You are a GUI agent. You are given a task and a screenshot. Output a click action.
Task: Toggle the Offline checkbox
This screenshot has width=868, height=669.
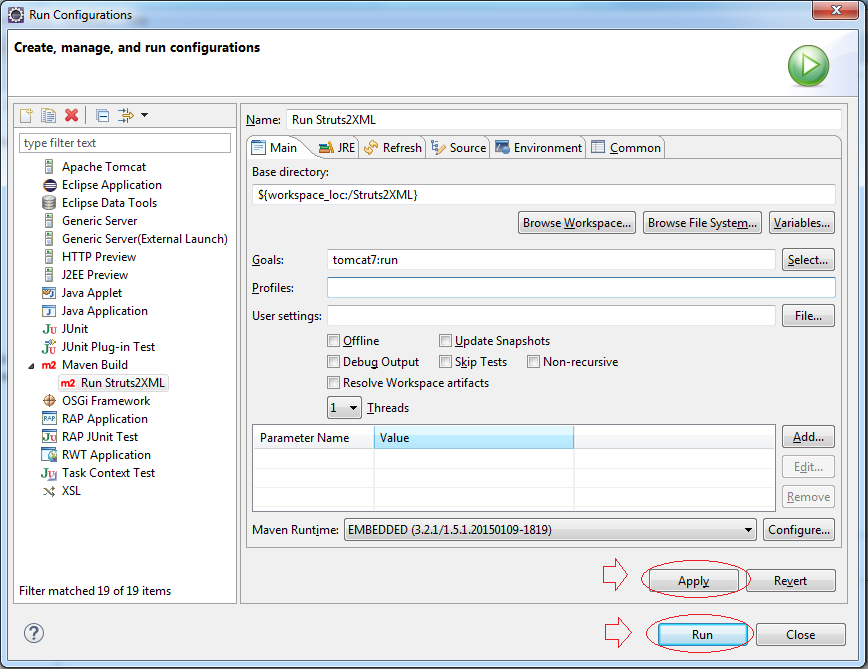point(333,340)
